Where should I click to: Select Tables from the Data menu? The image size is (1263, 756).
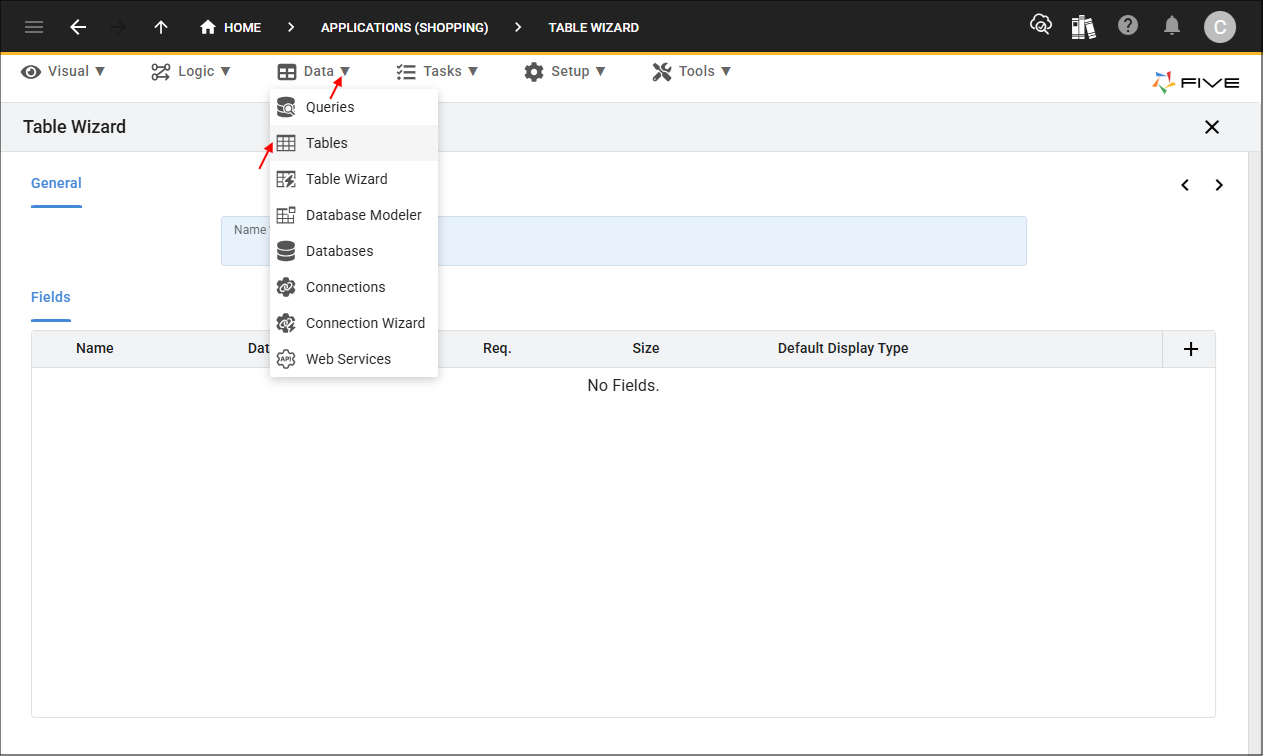tap(327, 143)
